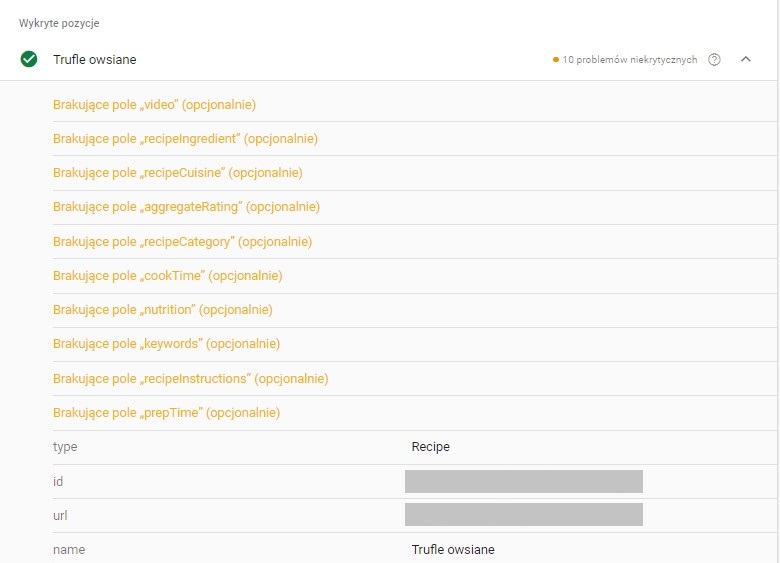Select the name row value Trufle owsiane

click(x=453, y=550)
